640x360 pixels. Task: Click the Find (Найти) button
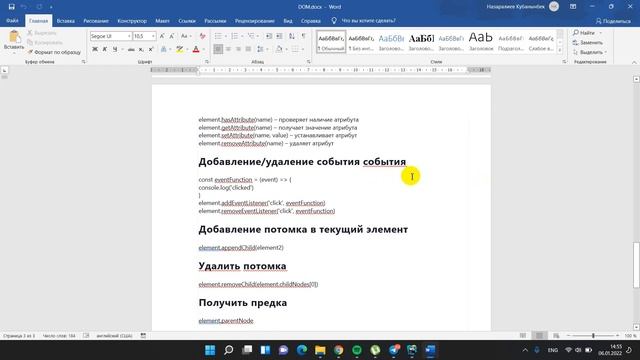(x=584, y=33)
